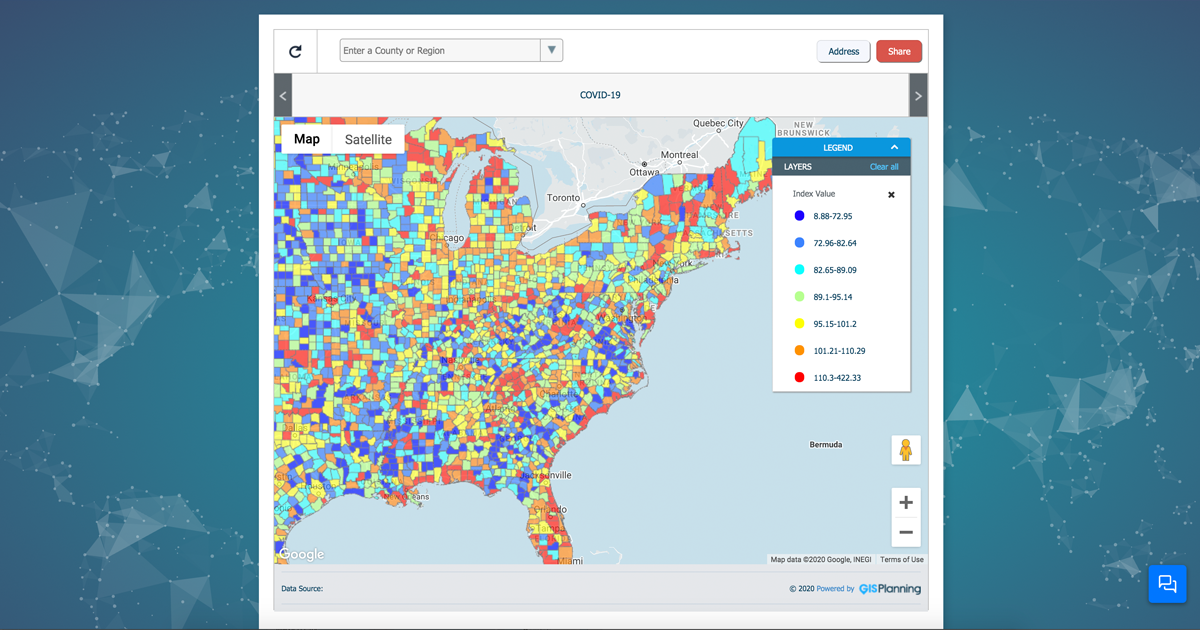Zoom out the map with minus
This screenshot has width=1200, height=630.
[906, 532]
